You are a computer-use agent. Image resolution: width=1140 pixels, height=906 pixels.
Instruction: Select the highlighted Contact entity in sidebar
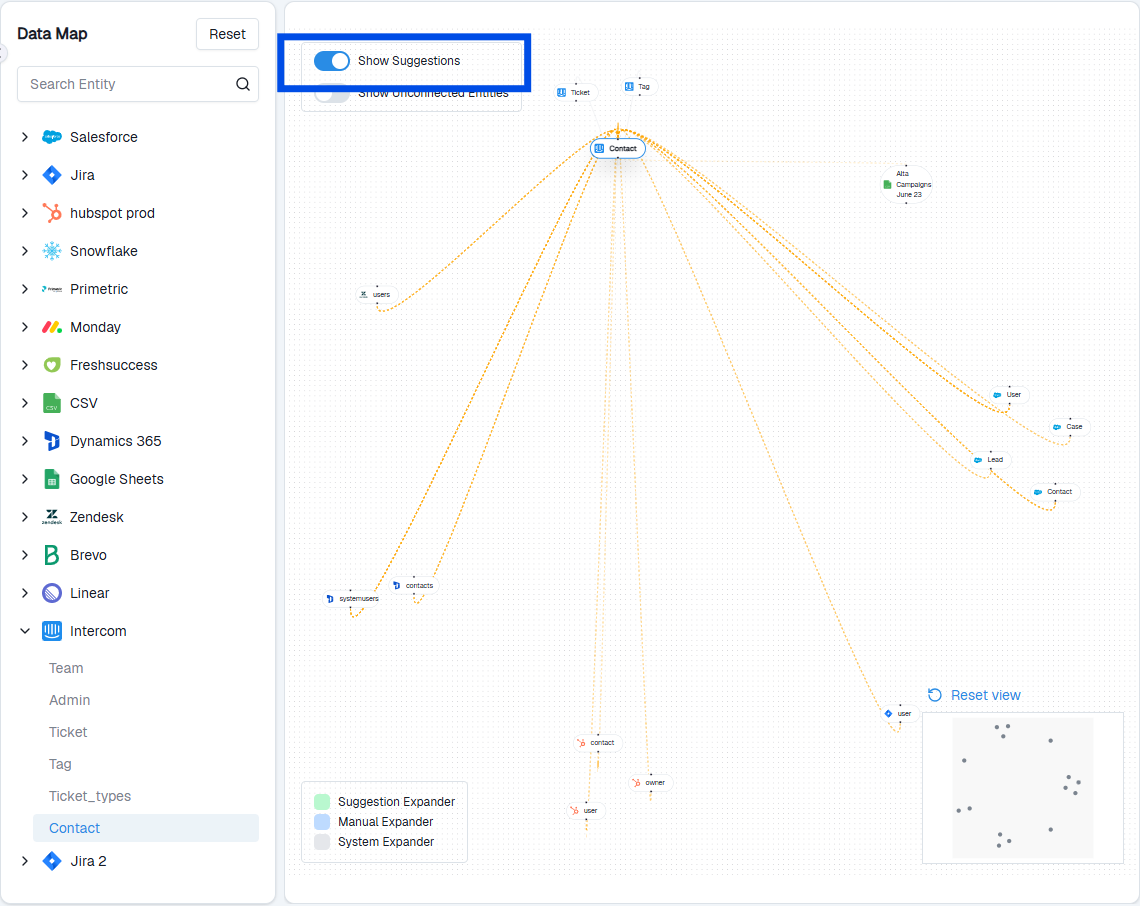point(145,828)
